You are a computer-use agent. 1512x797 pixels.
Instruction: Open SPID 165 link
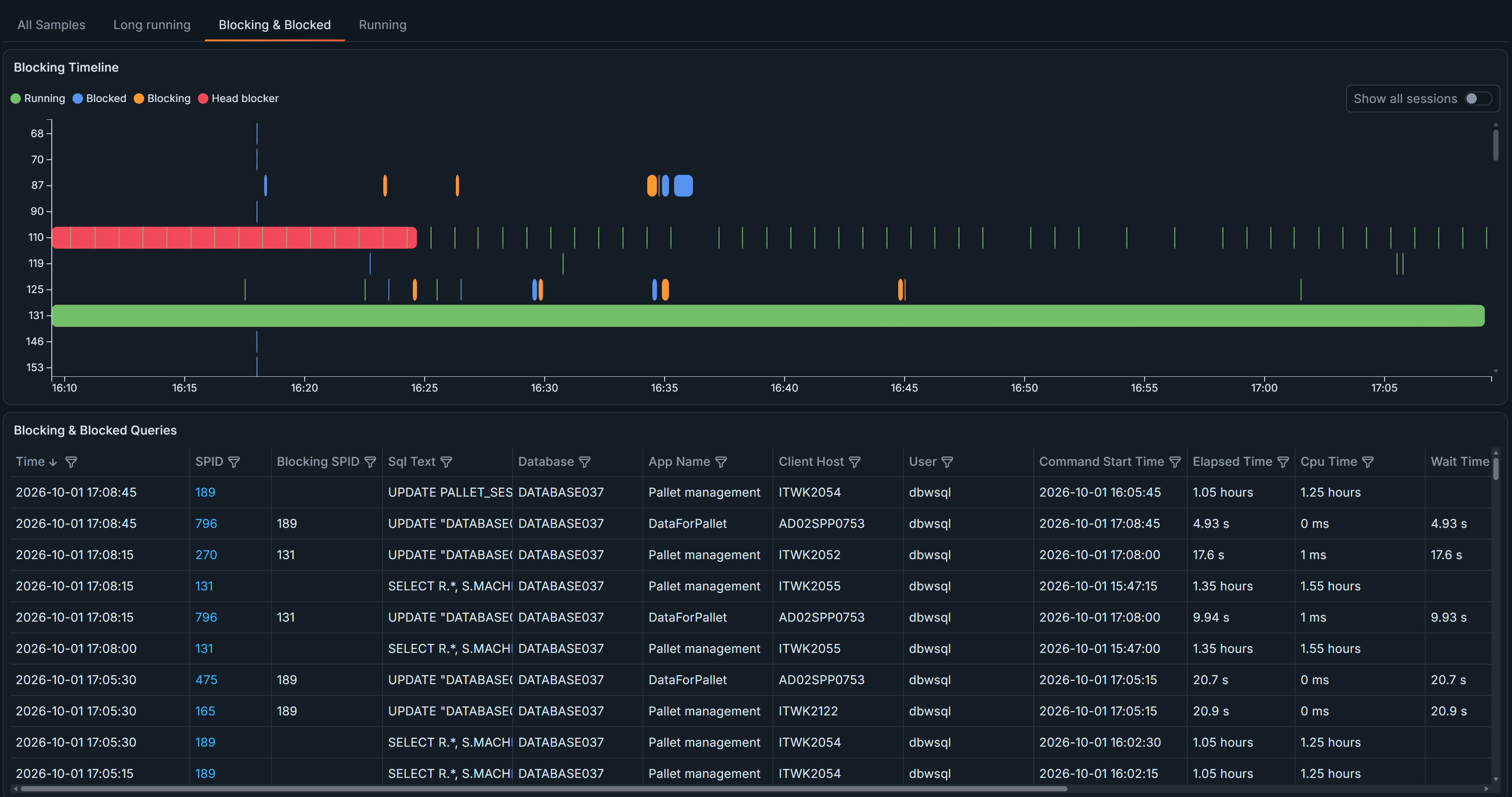(x=205, y=711)
